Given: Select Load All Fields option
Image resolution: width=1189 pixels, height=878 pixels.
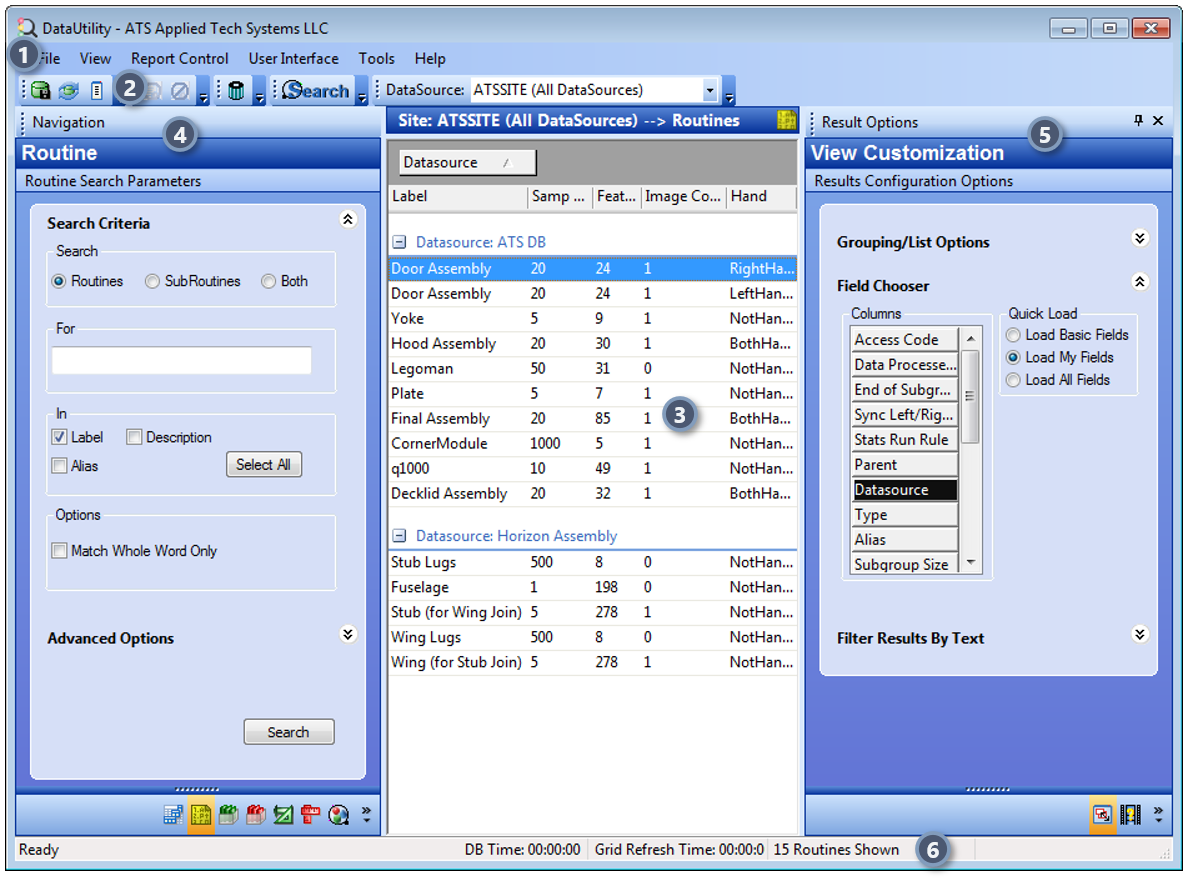Looking at the screenshot, I should [1014, 380].
